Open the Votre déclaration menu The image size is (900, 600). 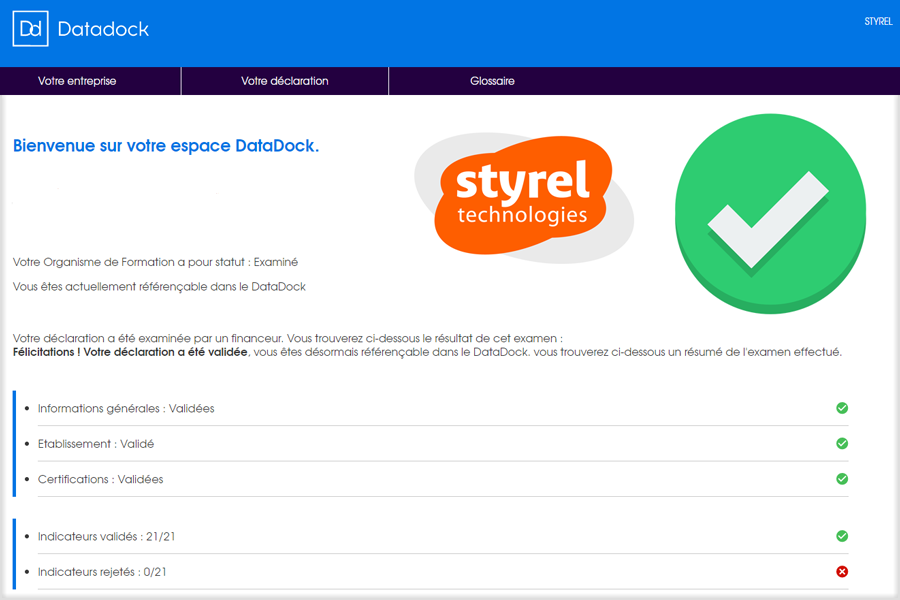tap(285, 81)
